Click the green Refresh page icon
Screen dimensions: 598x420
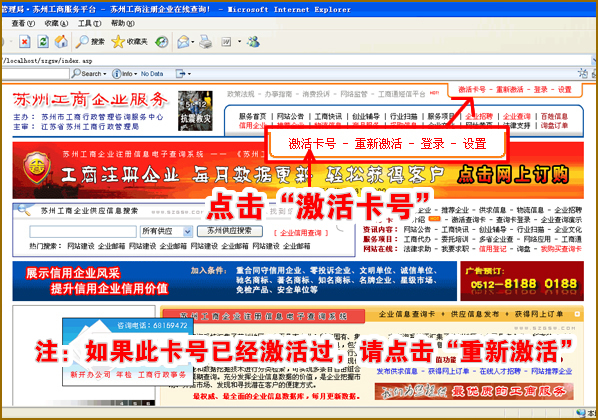click(43, 42)
